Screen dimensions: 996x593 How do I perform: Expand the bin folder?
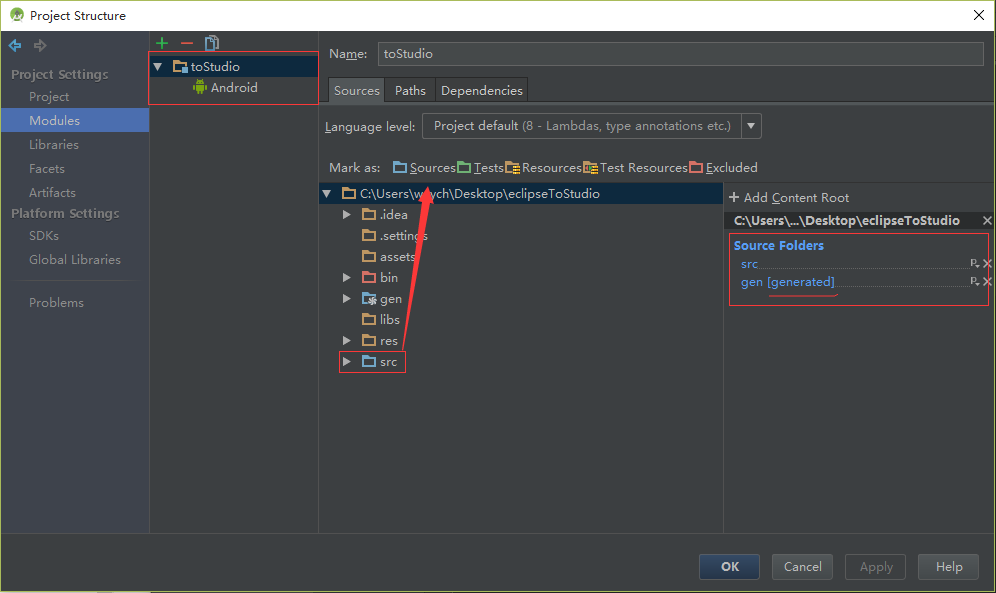(347, 277)
